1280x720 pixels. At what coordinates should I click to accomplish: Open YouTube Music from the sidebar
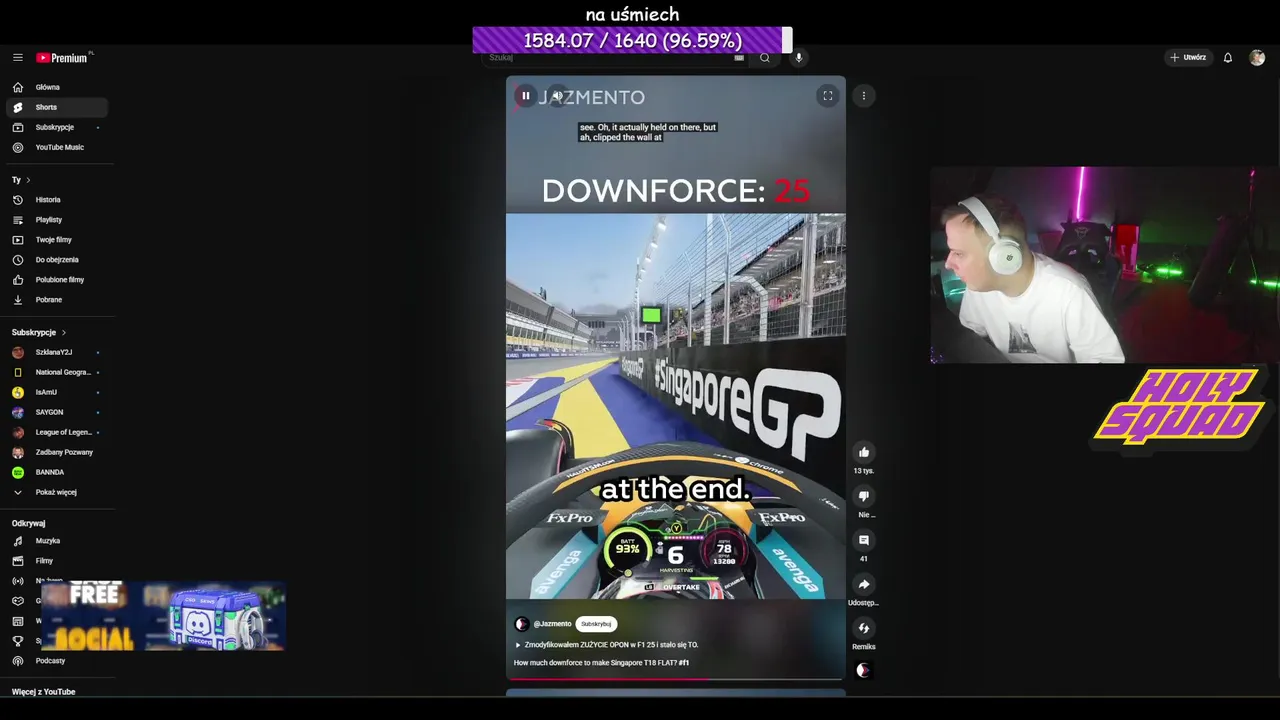tap(56, 147)
